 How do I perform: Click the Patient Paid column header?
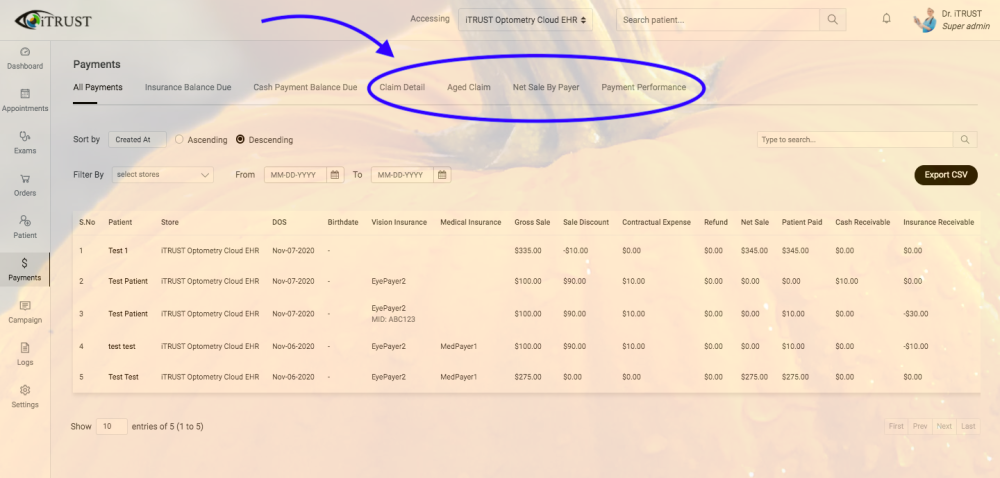tap(802, 222)
